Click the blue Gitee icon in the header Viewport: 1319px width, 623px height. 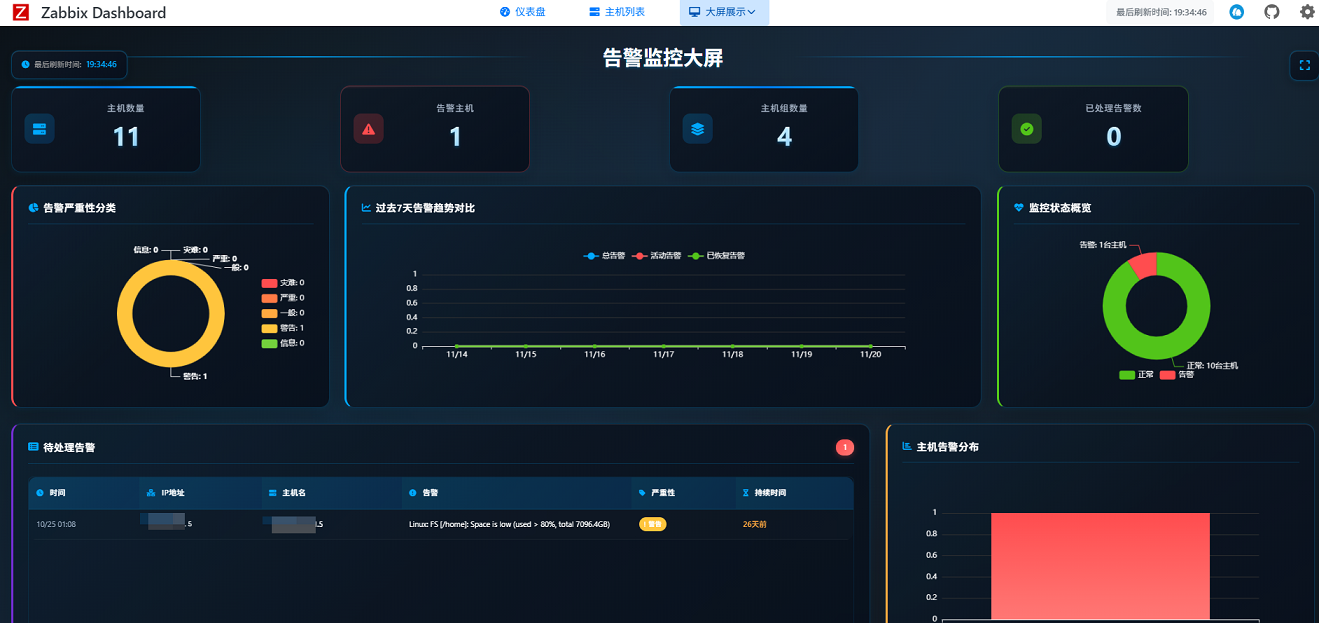[1237, 12]
